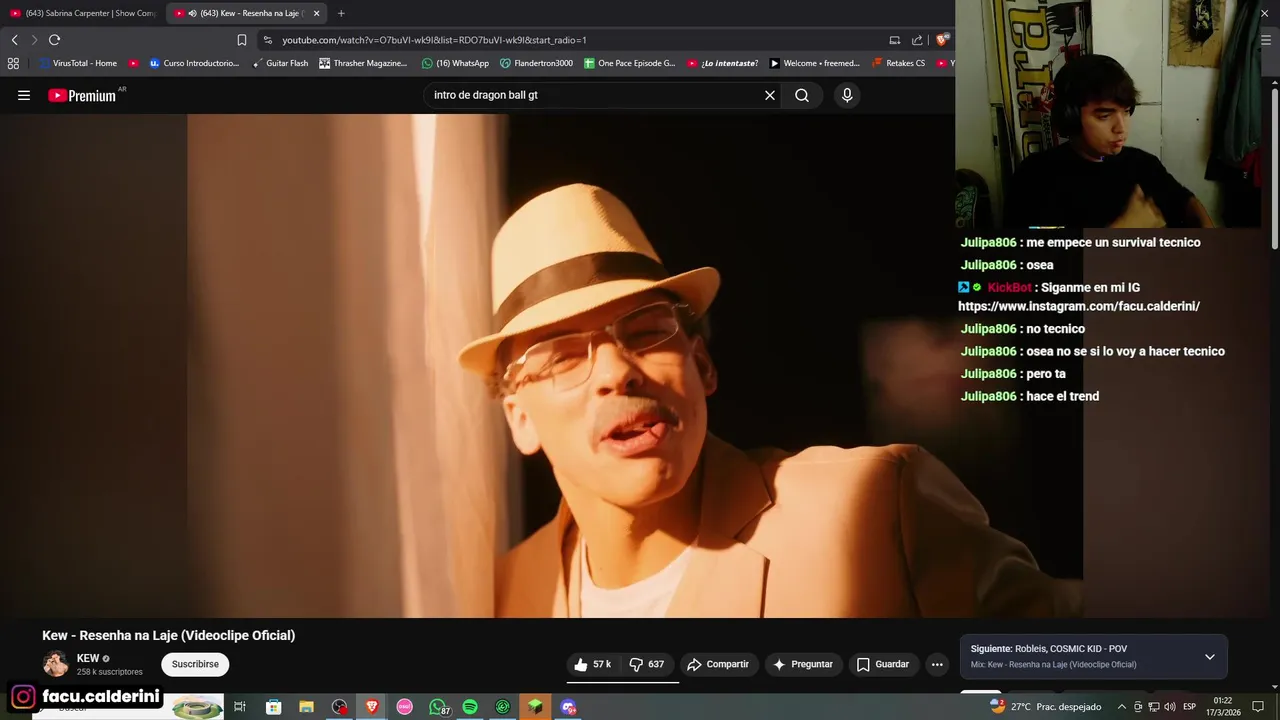Start voice search with microphone icon
The height and width of the screenshot is (720, 1280).
pyautogui.click(x=847, y=95)
